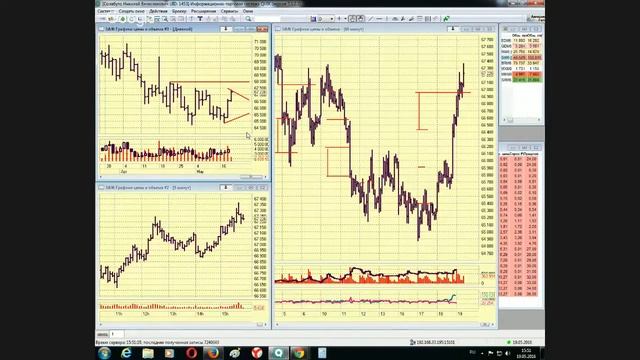Open File Explorer folder on taskbar
This screenshot has width=640, height=360.
pos(148,353)
